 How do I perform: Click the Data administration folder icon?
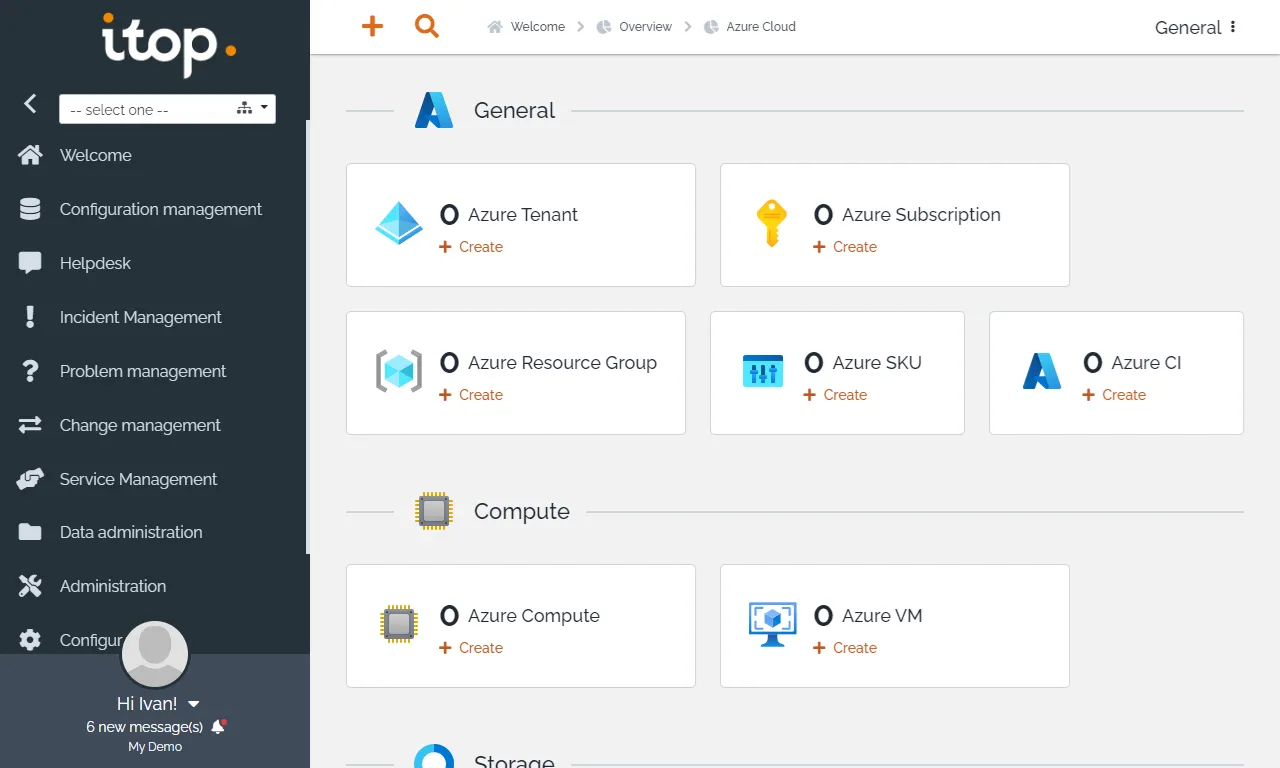click(x=30, y=532)
